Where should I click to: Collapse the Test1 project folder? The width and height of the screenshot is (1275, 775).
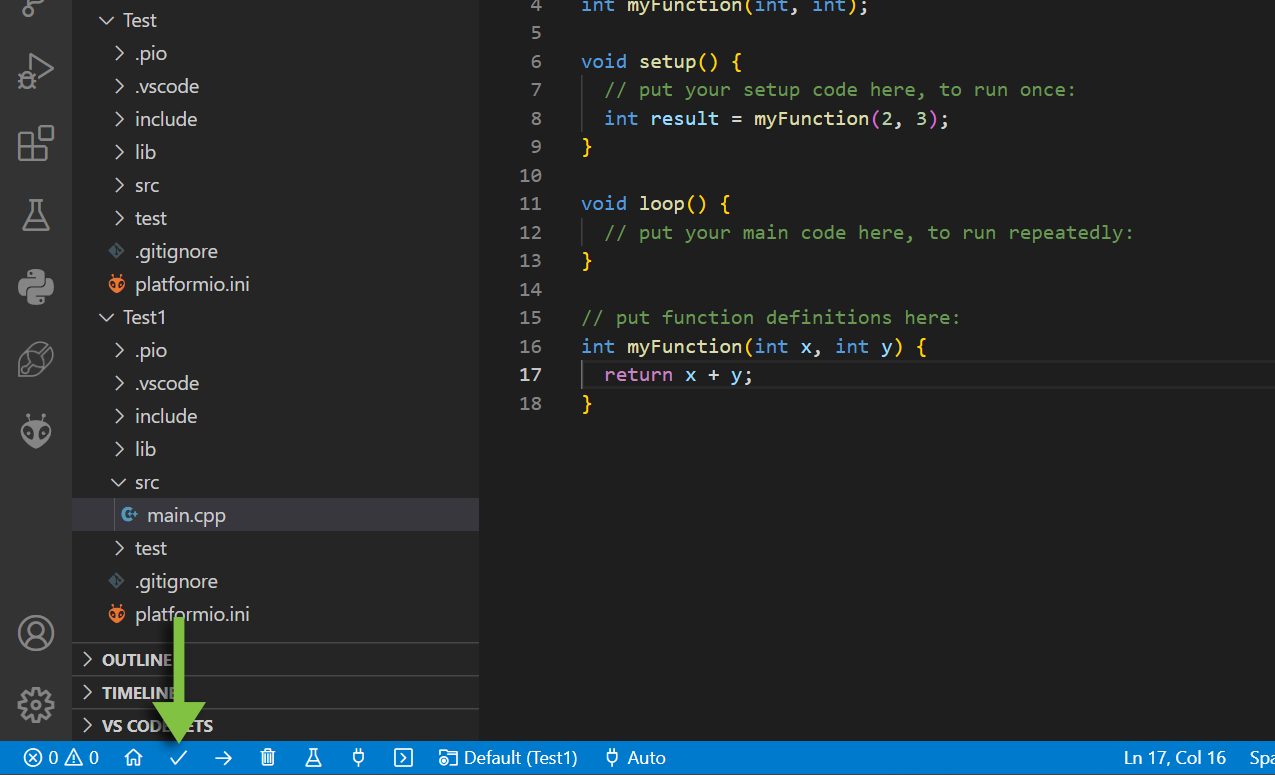275,317
